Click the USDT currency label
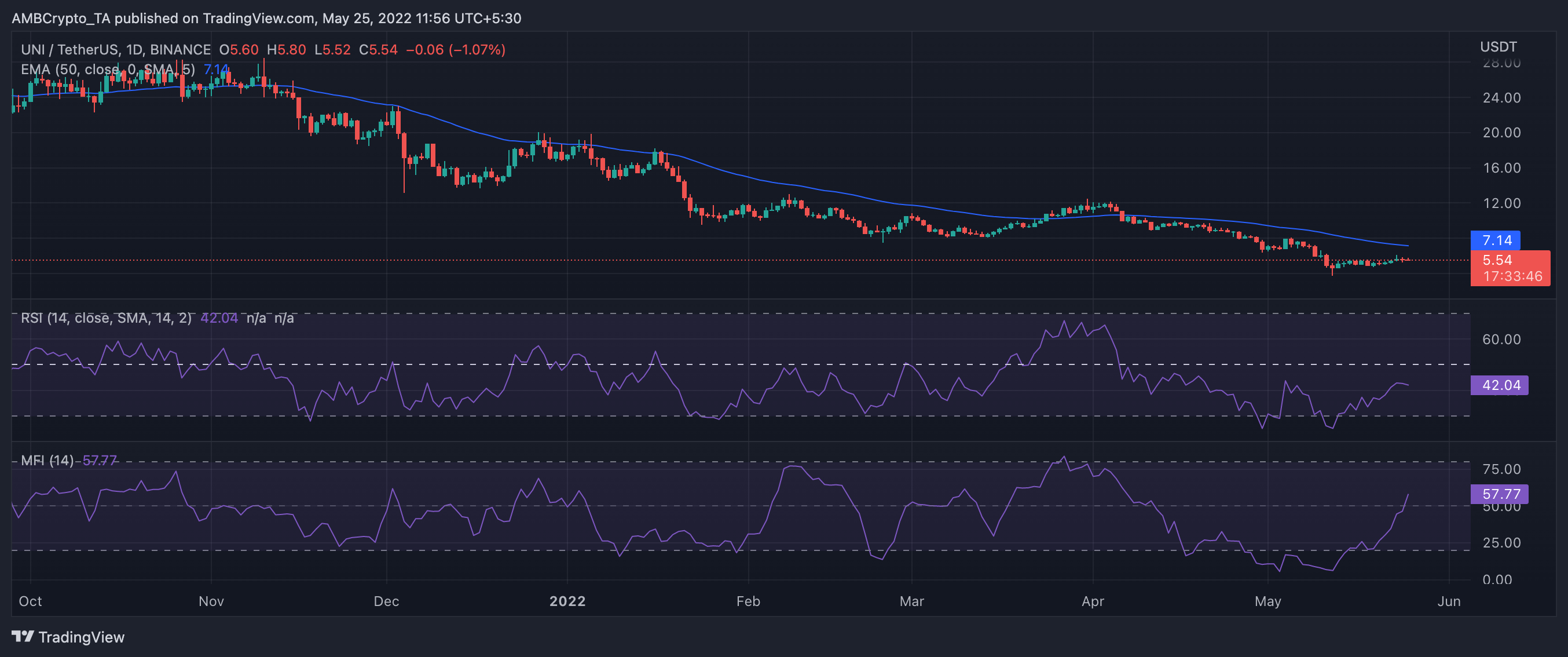This screenshot has height=657, width=1568. (x=1498, y=47)
